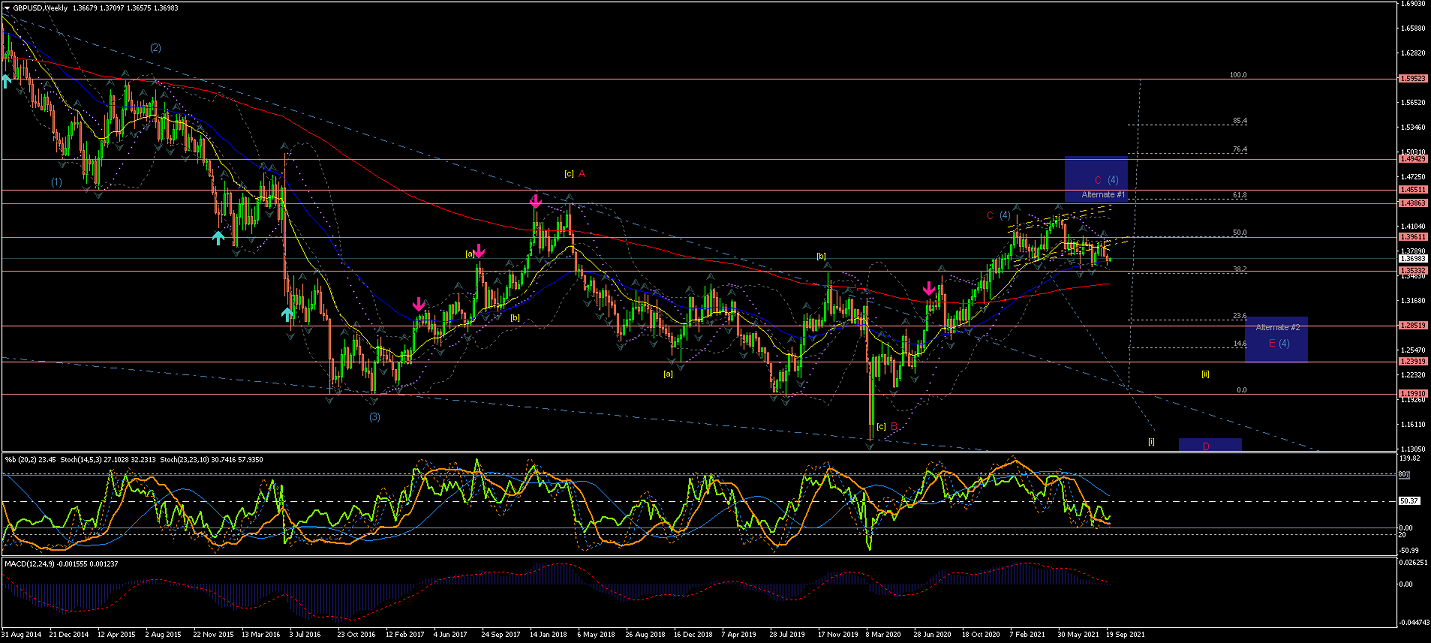The width and height of the screenshot is (1431, 643).
Task: Select the 38.2 Fibonacci level label
Action: [x=1240, y=269]
